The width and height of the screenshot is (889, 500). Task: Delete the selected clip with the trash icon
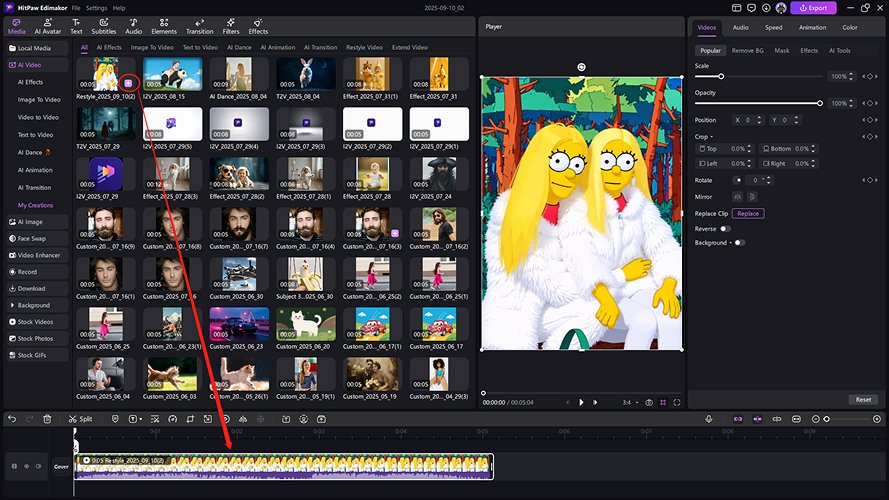coord(47,419)
